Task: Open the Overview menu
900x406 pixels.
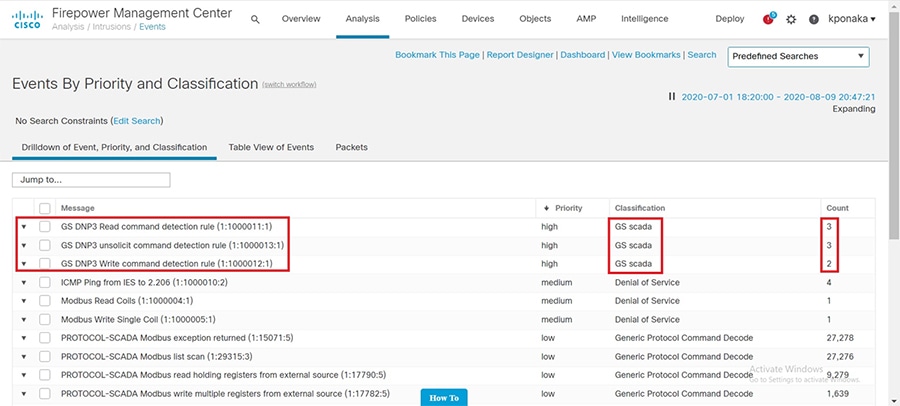Action: [301, 19]
